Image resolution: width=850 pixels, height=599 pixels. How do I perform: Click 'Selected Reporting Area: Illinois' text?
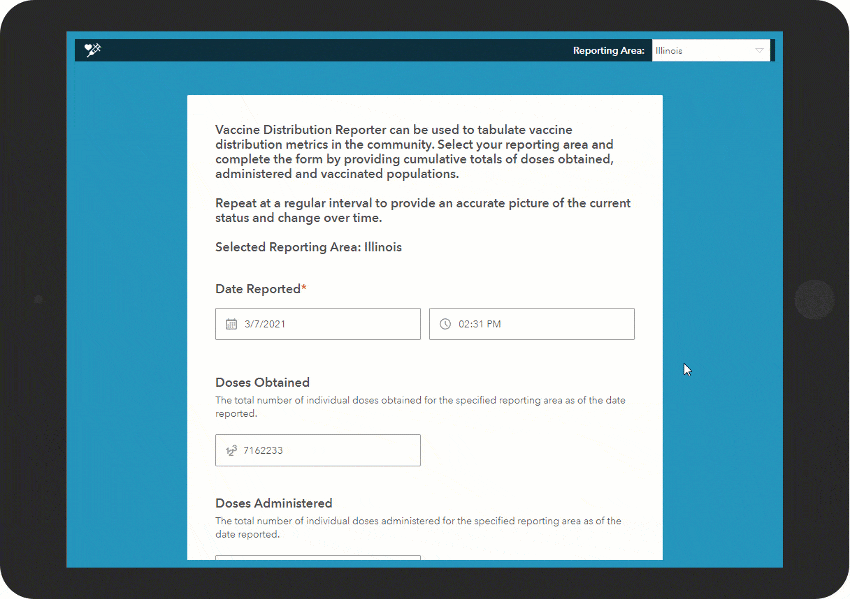(308, 247)
